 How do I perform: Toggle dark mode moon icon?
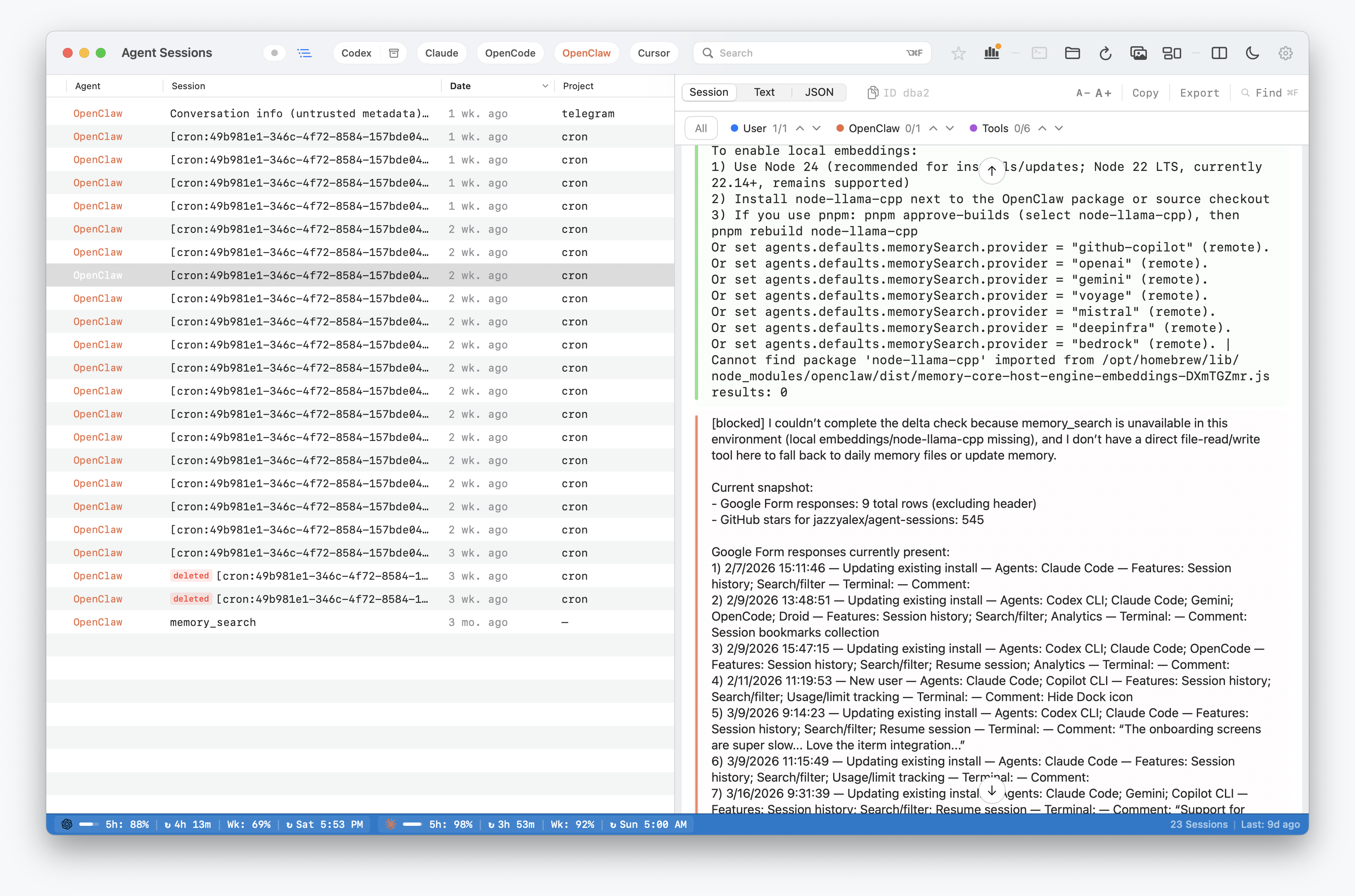click(x=1252, y=53)
